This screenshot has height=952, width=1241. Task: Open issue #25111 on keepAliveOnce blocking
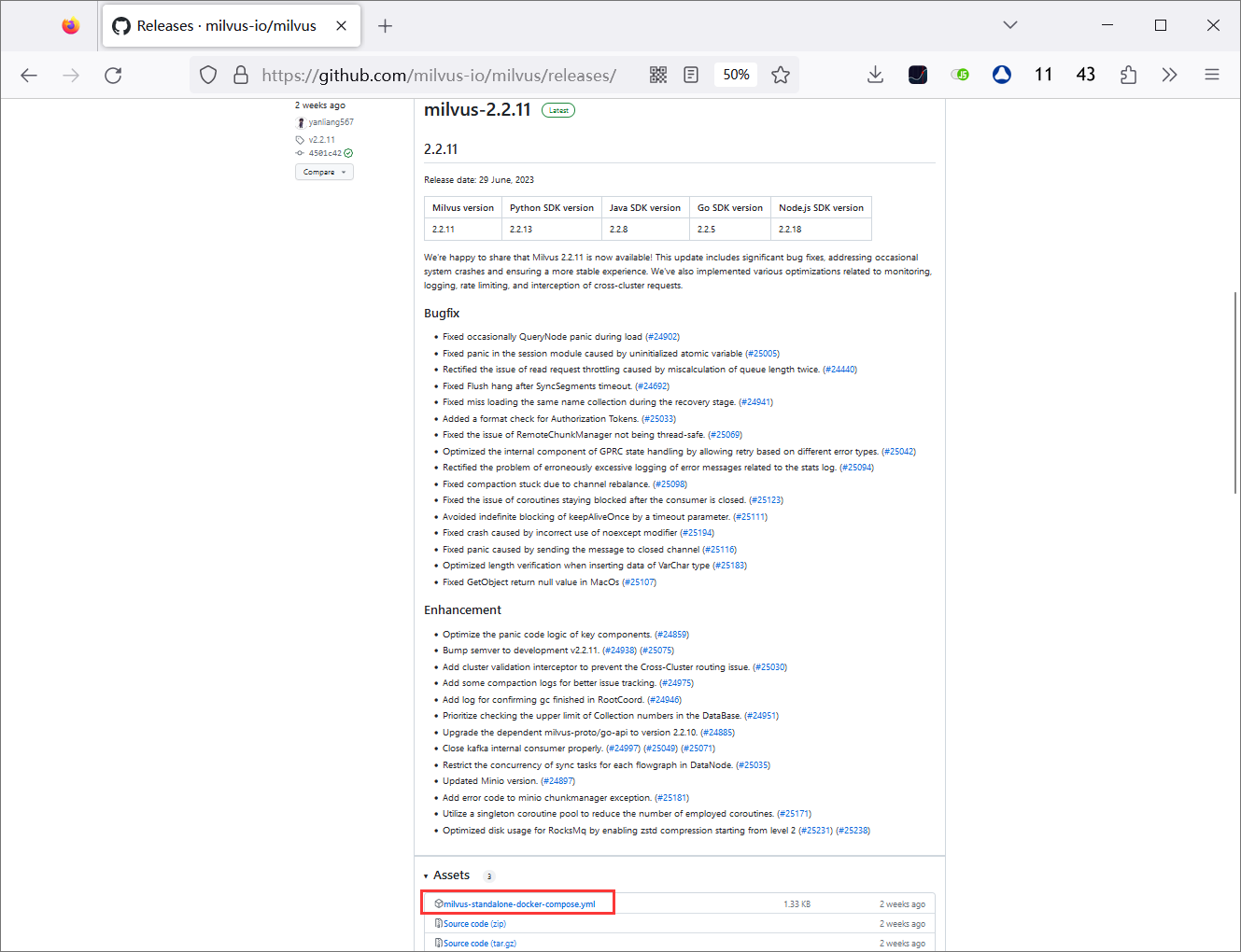pos(751,517)
